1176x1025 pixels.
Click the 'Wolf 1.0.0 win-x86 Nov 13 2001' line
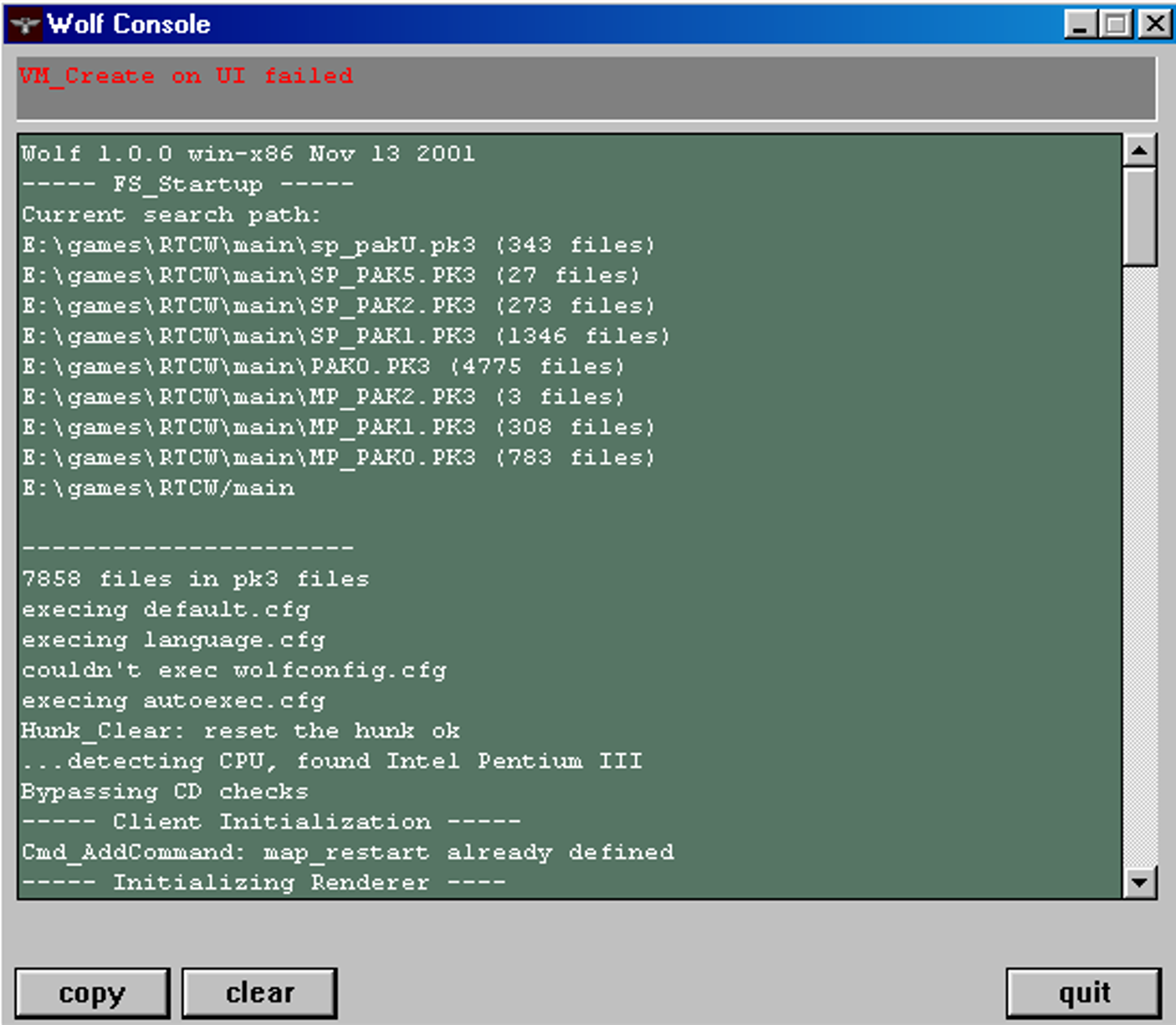[x=248, y=154]
